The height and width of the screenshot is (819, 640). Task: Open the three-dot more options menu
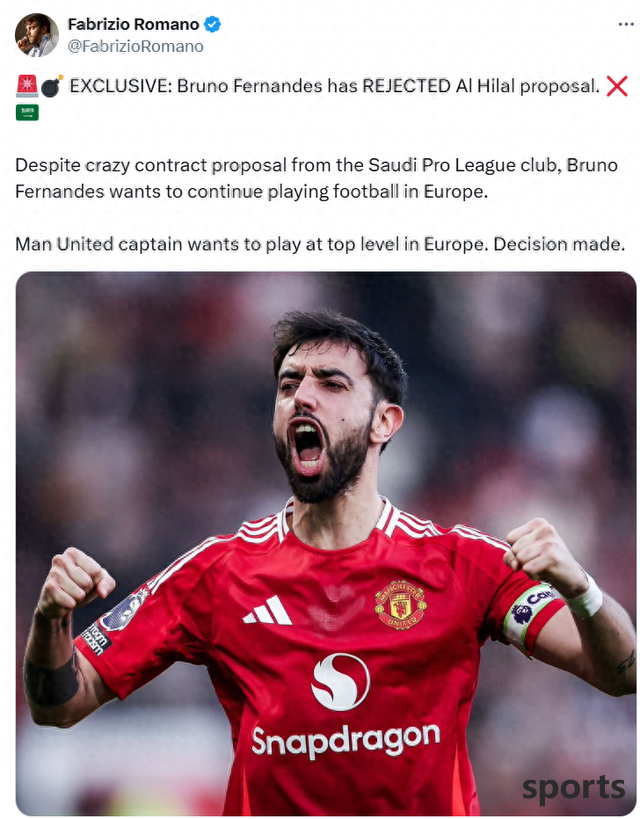pos(625,25)
